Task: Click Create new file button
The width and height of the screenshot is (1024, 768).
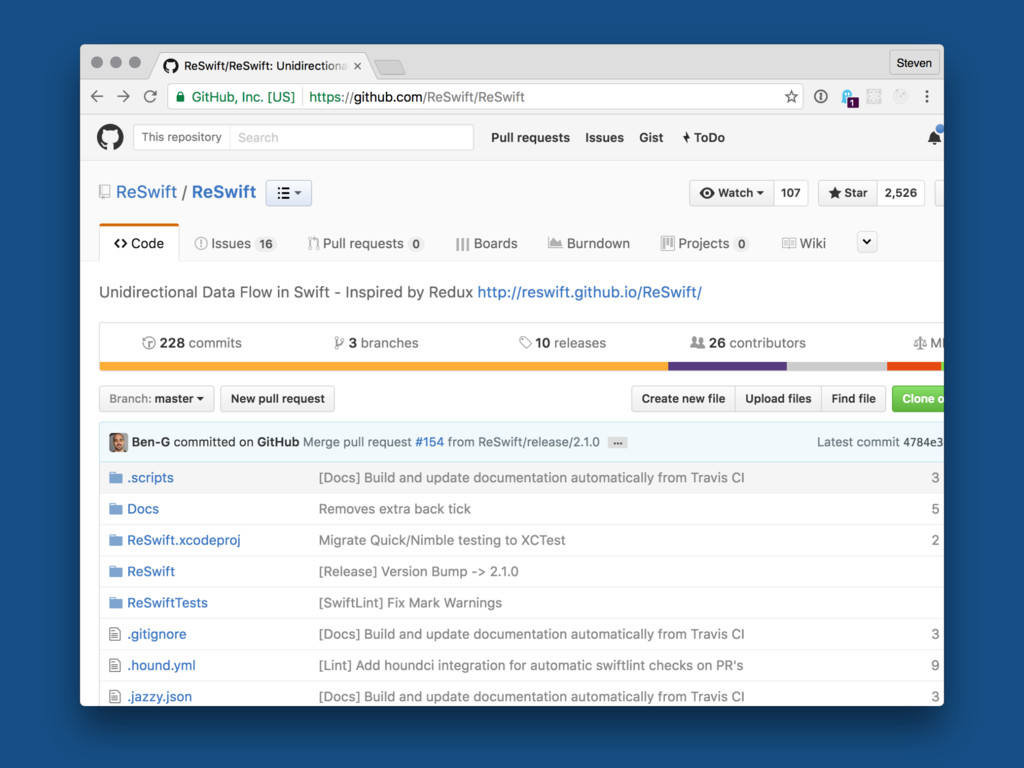Action: pos(683,398)
